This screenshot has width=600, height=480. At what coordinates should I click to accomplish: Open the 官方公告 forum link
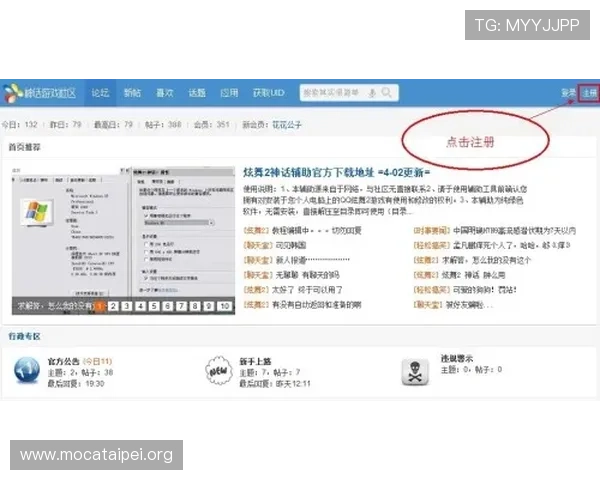coord(64,361)
